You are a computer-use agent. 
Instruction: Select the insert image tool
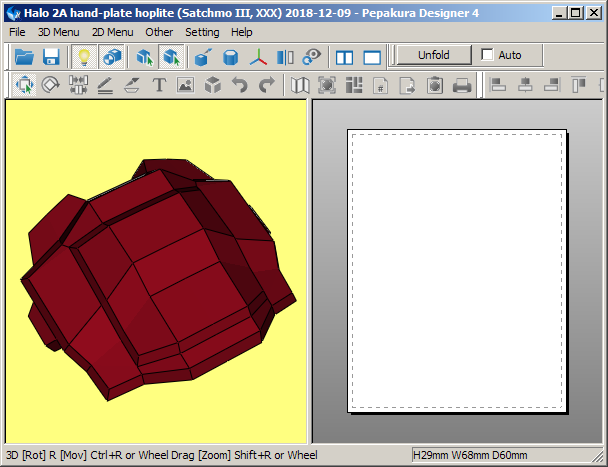(186, 85)
